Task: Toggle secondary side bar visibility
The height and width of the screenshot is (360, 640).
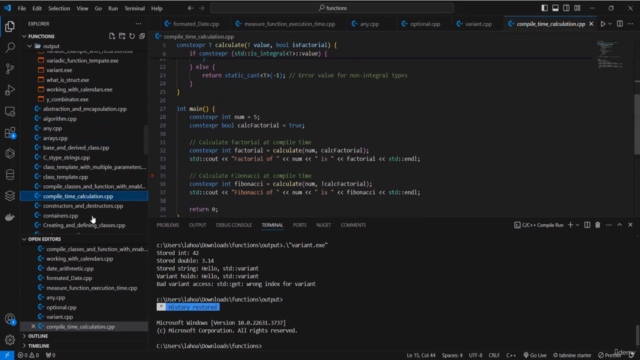Action: (567, 8)
